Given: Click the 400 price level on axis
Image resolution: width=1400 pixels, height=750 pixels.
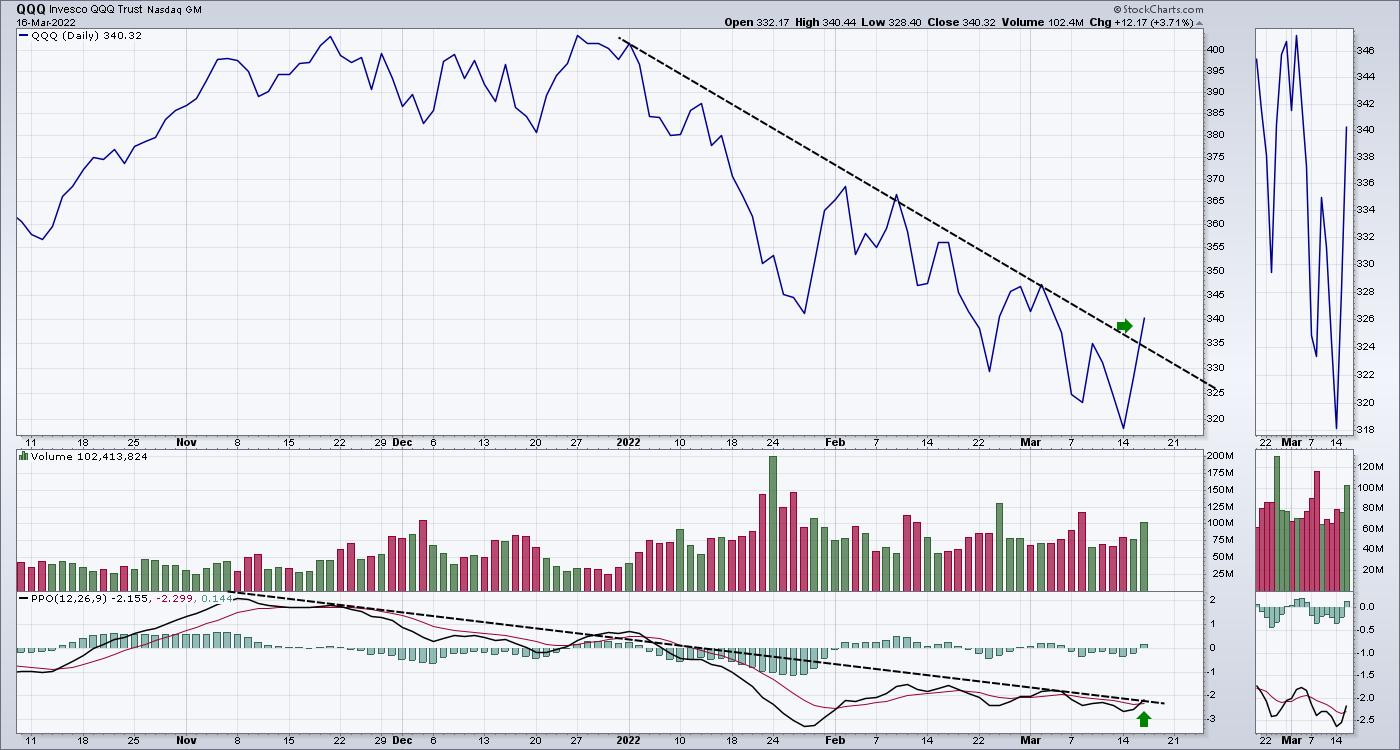Looking at the screenshot, I should (1215, 50).
